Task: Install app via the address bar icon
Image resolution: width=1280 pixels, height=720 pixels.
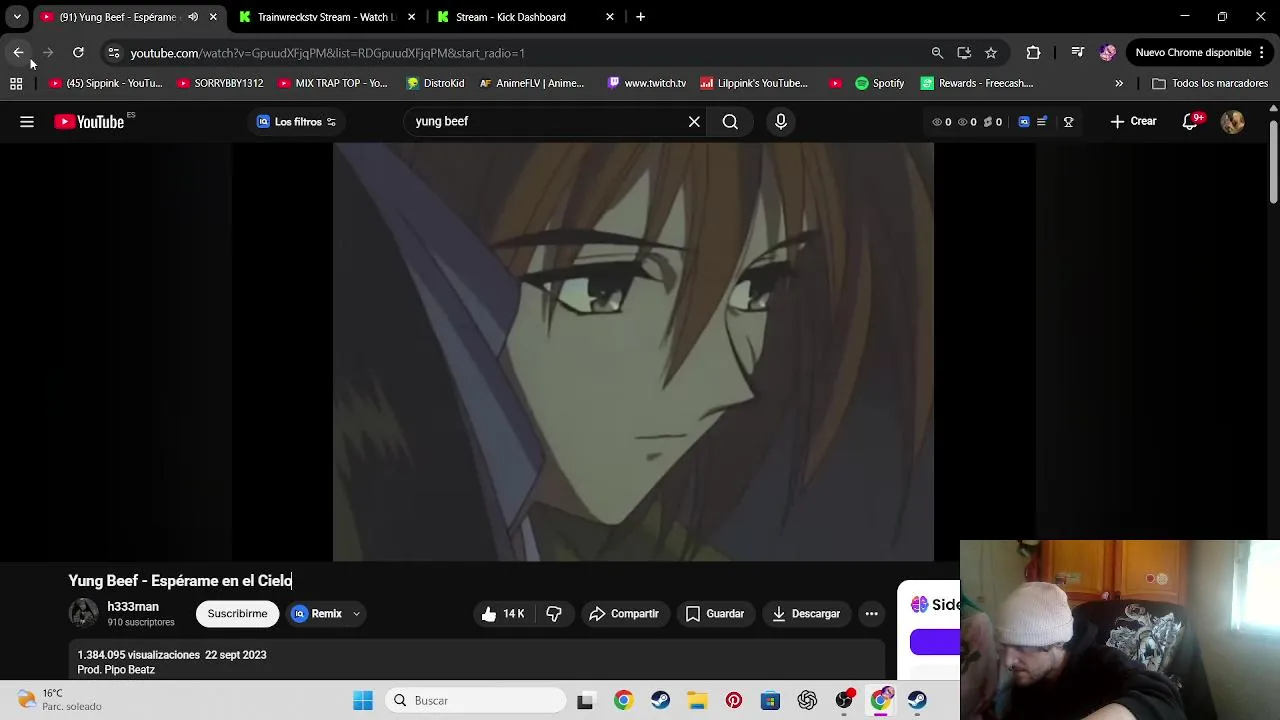Action: [x=964, y=53]
